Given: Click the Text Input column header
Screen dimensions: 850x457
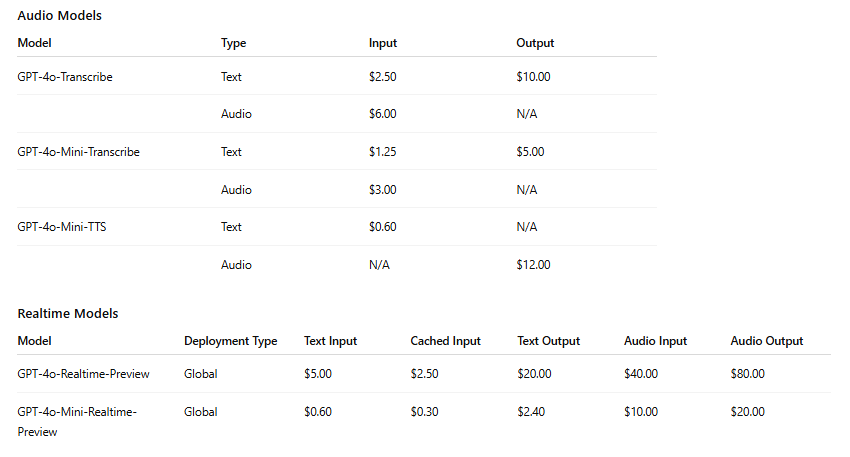Looking at the screenshot, I should pos(330,341).
